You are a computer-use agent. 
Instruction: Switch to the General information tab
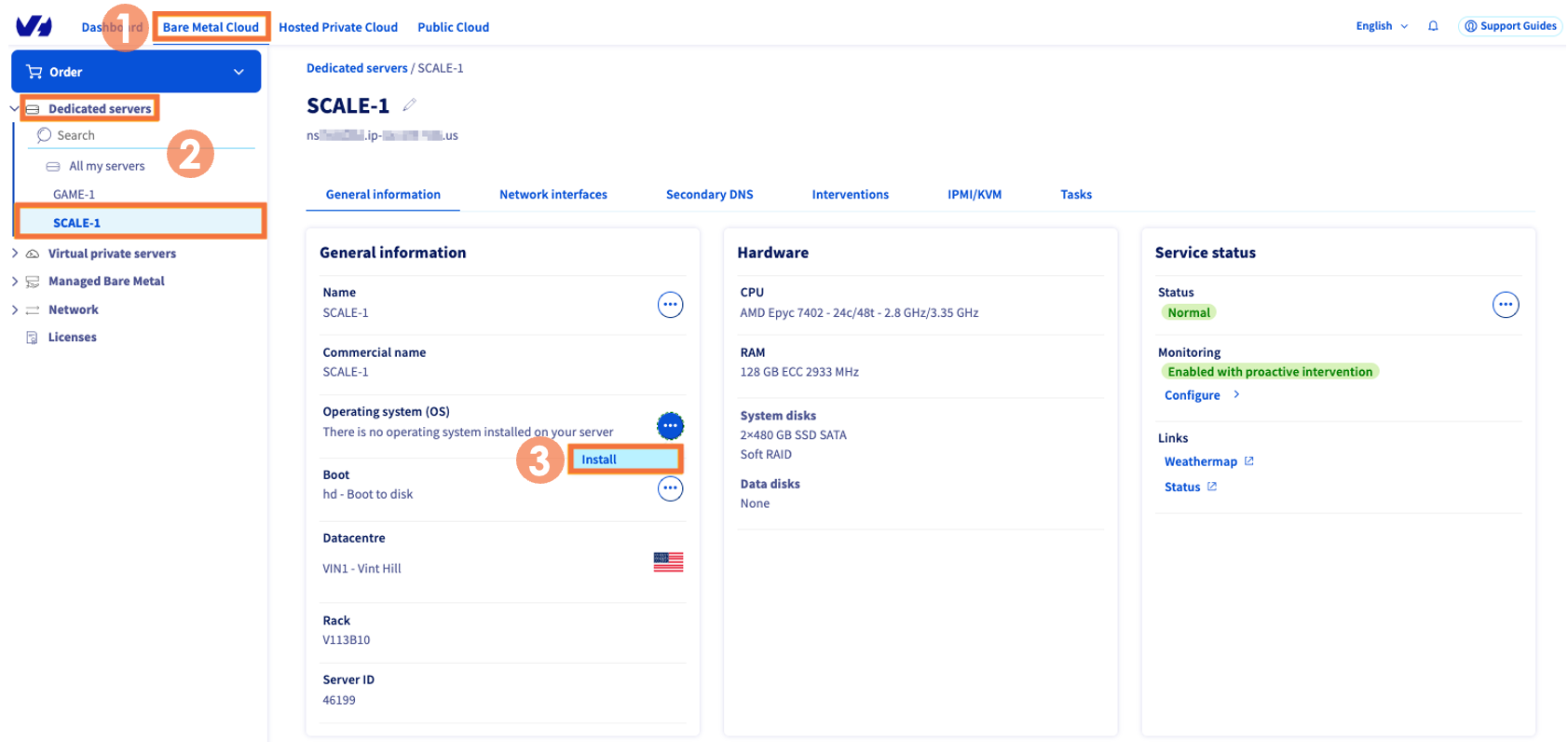383,194
